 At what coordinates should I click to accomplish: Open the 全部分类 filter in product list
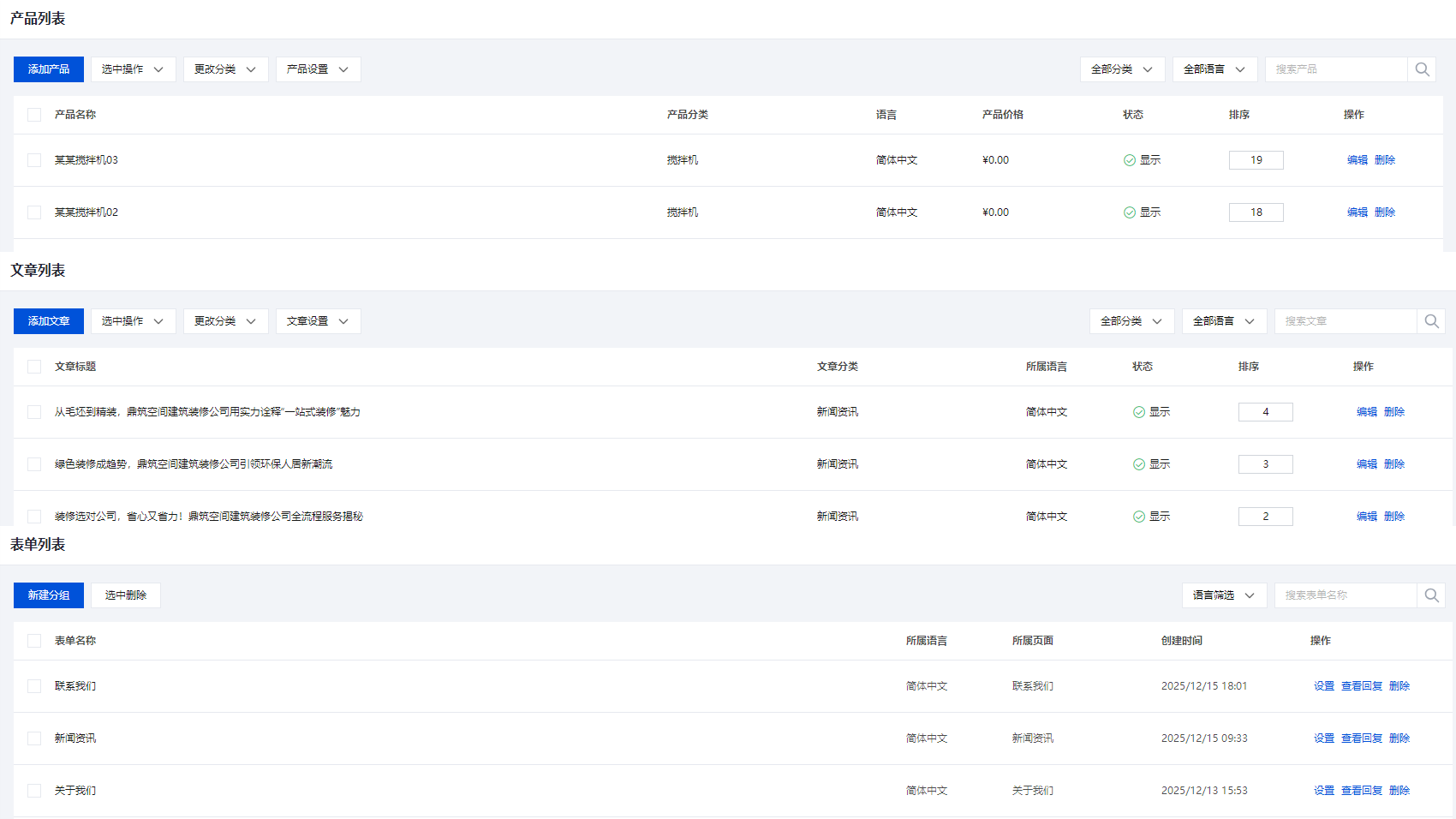[1122, 69]
